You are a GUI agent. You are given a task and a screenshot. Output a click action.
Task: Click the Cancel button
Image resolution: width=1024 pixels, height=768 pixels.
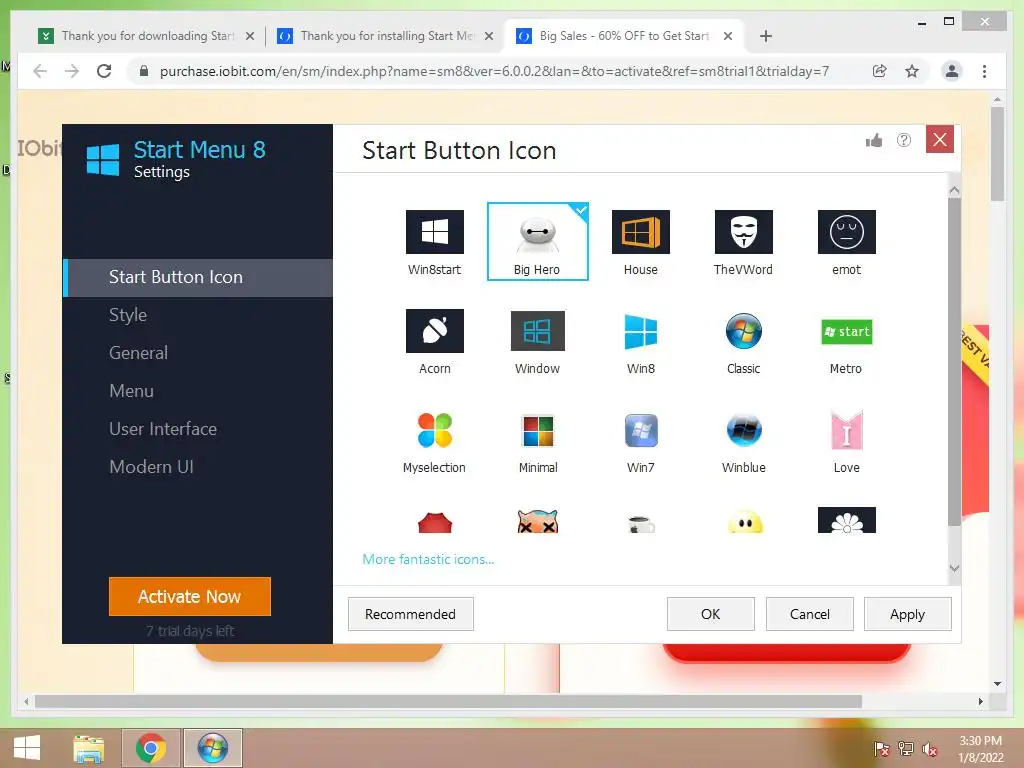point(809,614)
